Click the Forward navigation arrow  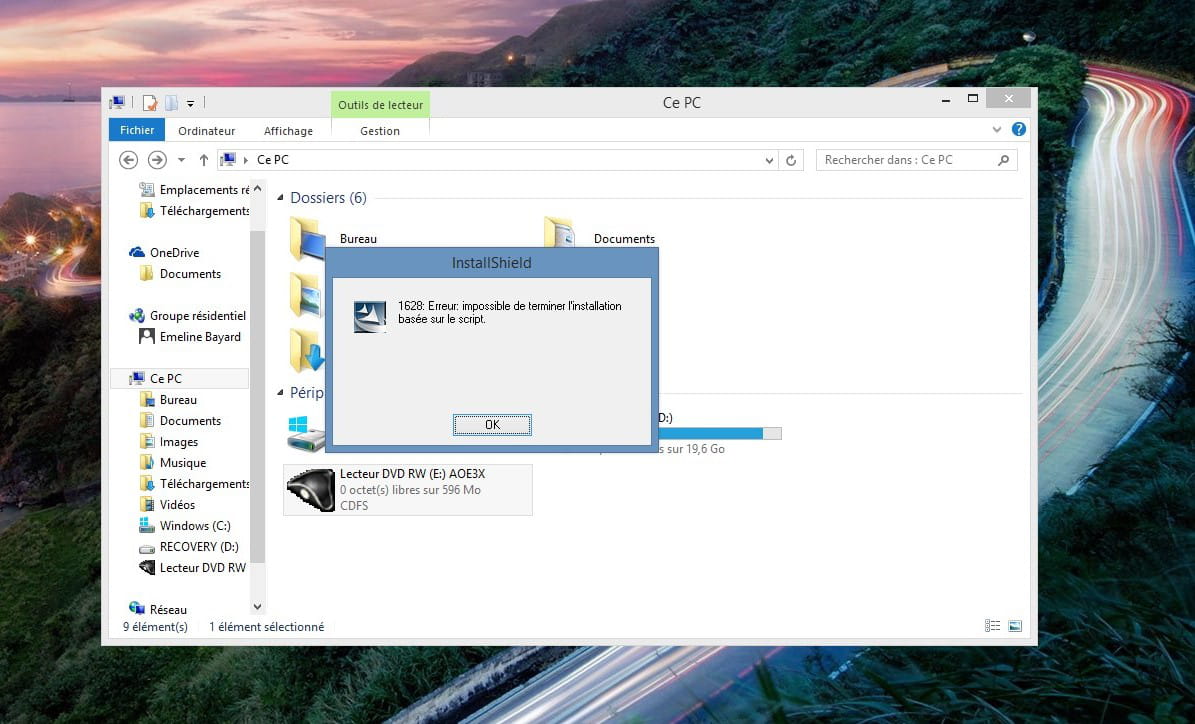[157, 160]
